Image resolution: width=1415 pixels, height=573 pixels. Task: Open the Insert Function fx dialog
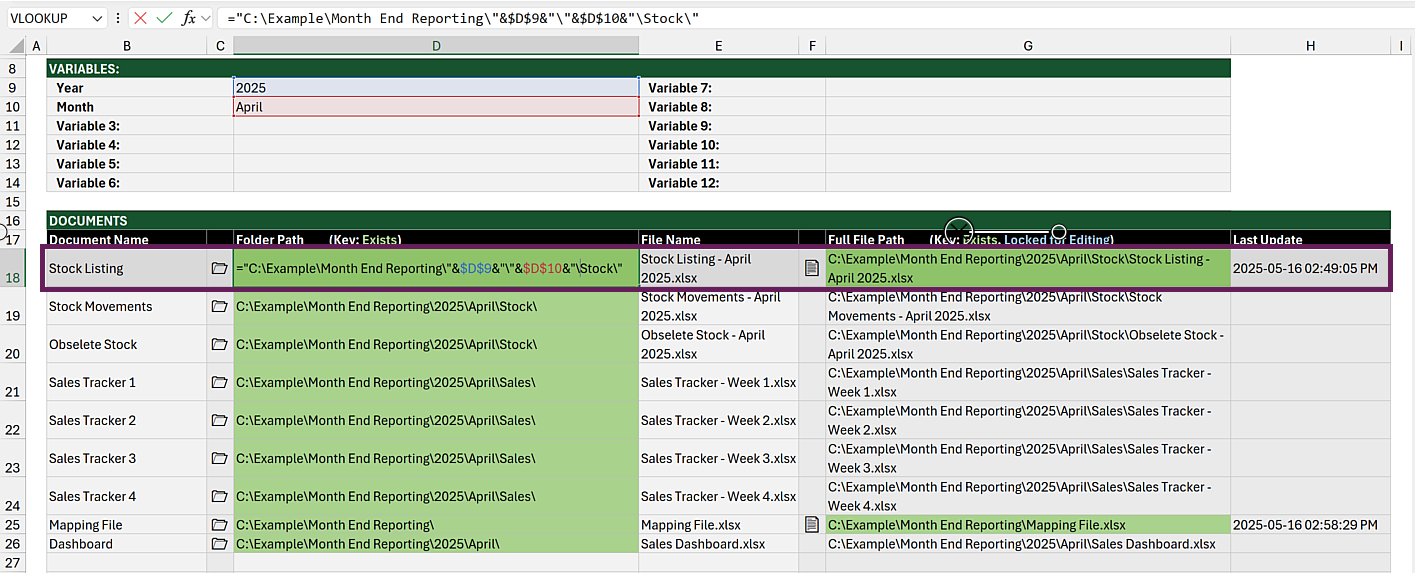point(188,18)
